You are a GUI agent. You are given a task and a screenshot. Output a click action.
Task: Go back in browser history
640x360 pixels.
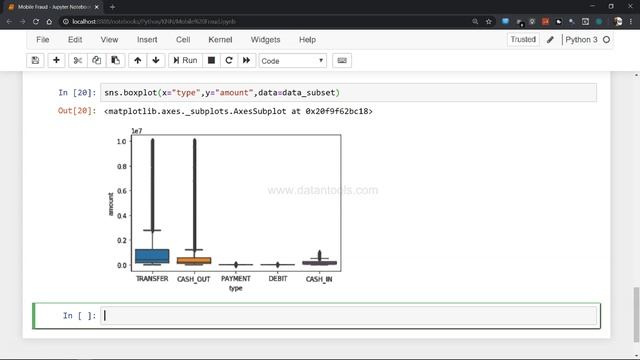(9, 22)
